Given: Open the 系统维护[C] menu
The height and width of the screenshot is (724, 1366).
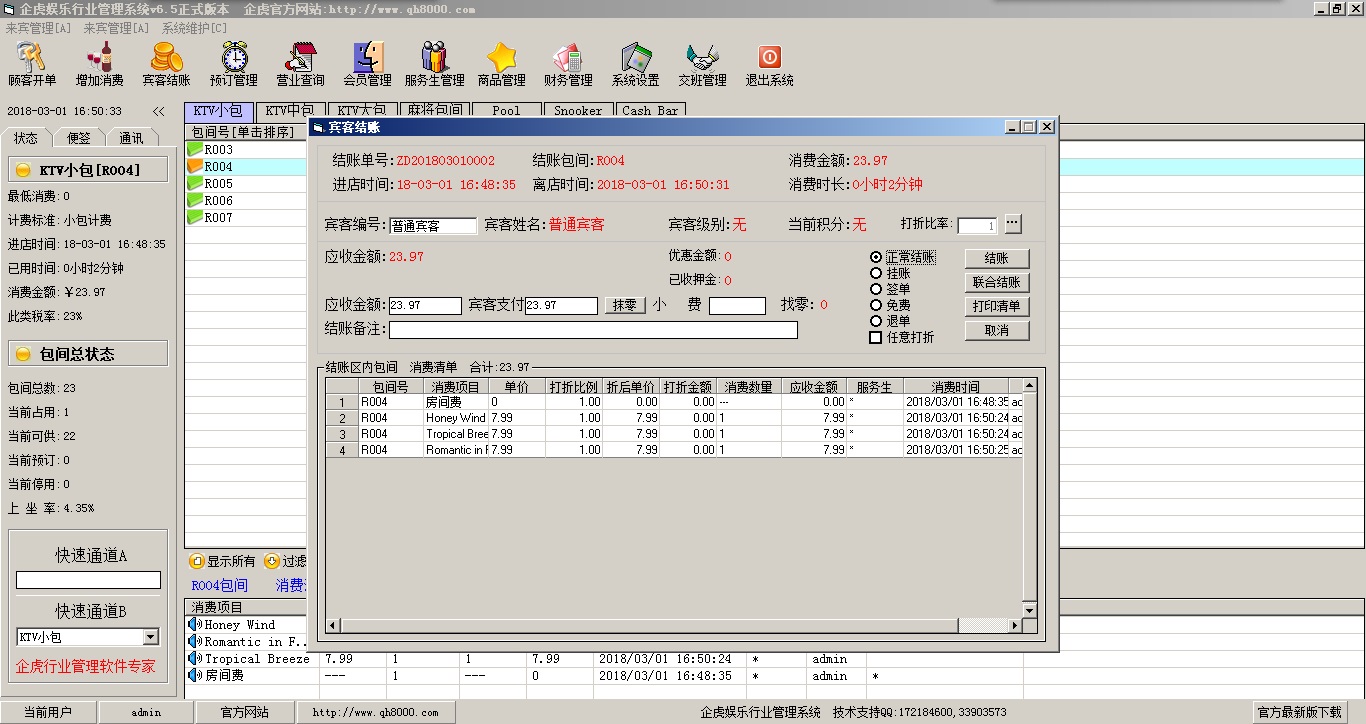Looking at the screenshot, I should tap(194, 28).
